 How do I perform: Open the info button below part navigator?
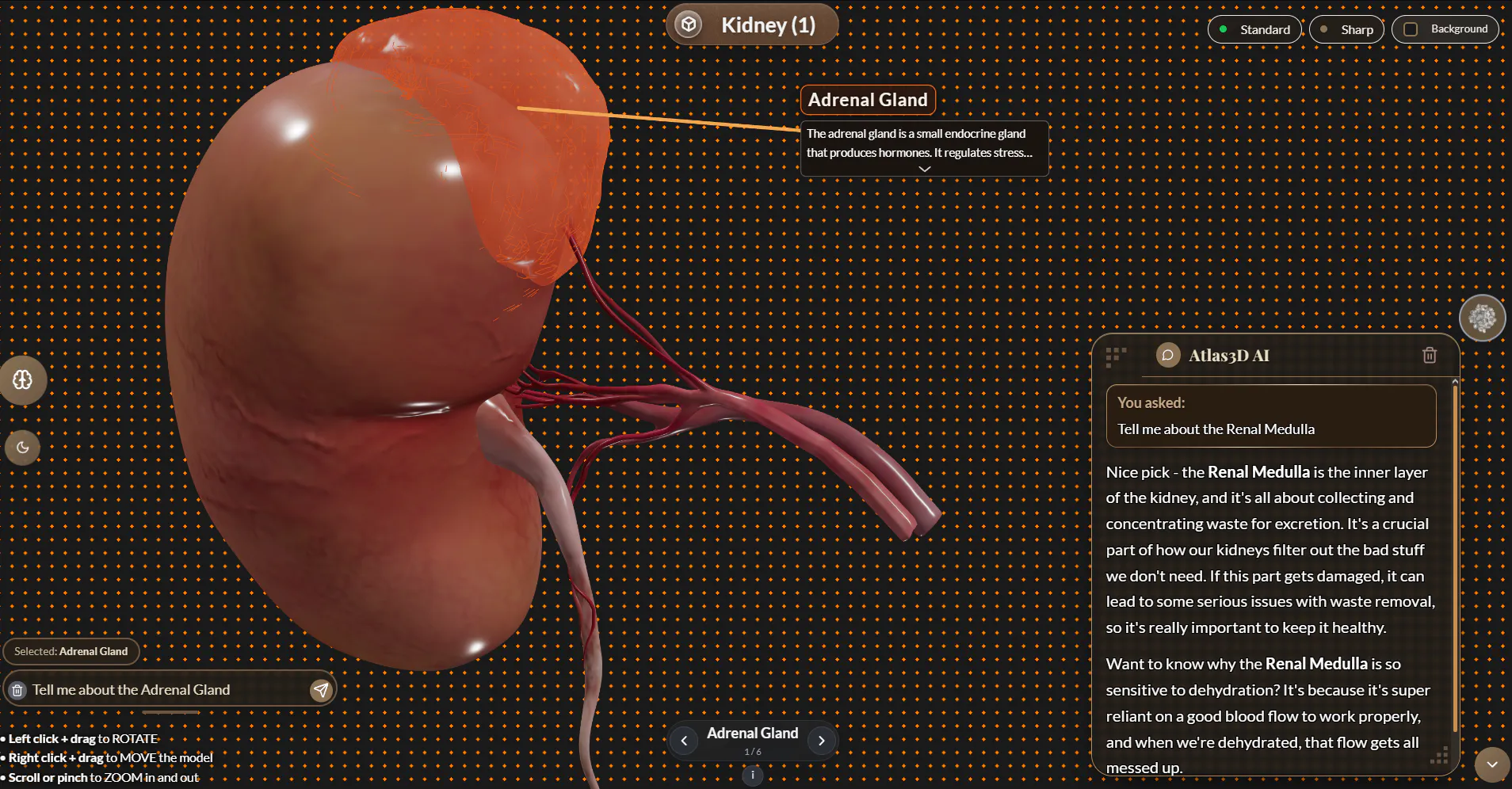point(753,776)
